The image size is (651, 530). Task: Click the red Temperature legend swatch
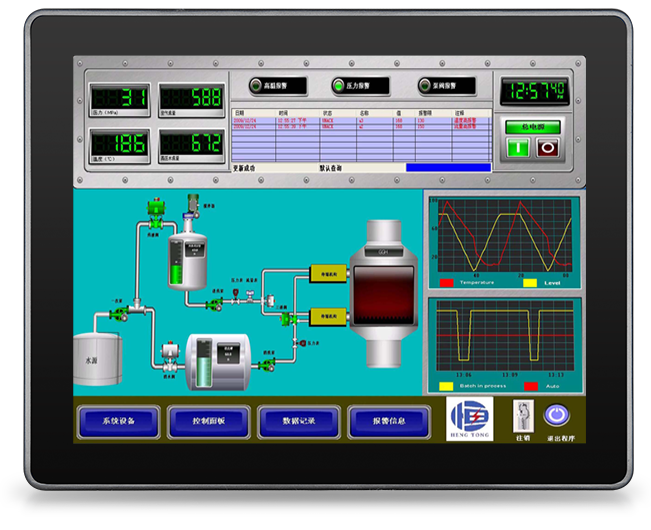(x=446, y=283)
